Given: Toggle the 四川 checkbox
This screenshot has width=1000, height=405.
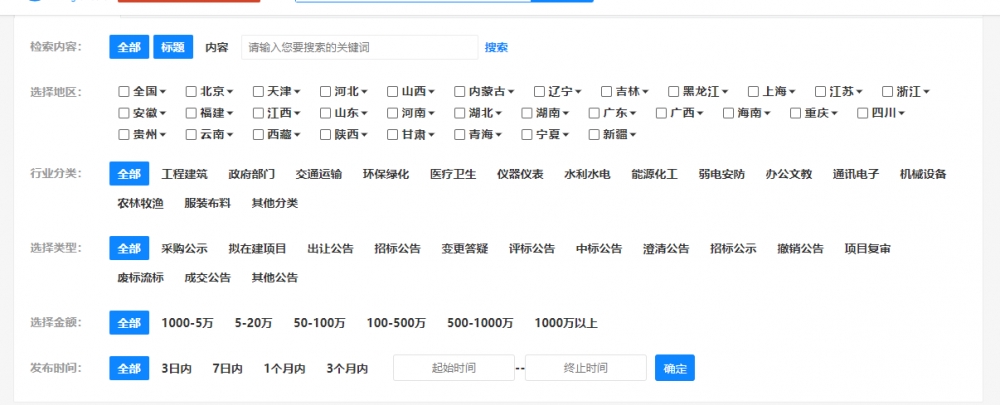Looking at the screenshot, I should click(862, 114).
